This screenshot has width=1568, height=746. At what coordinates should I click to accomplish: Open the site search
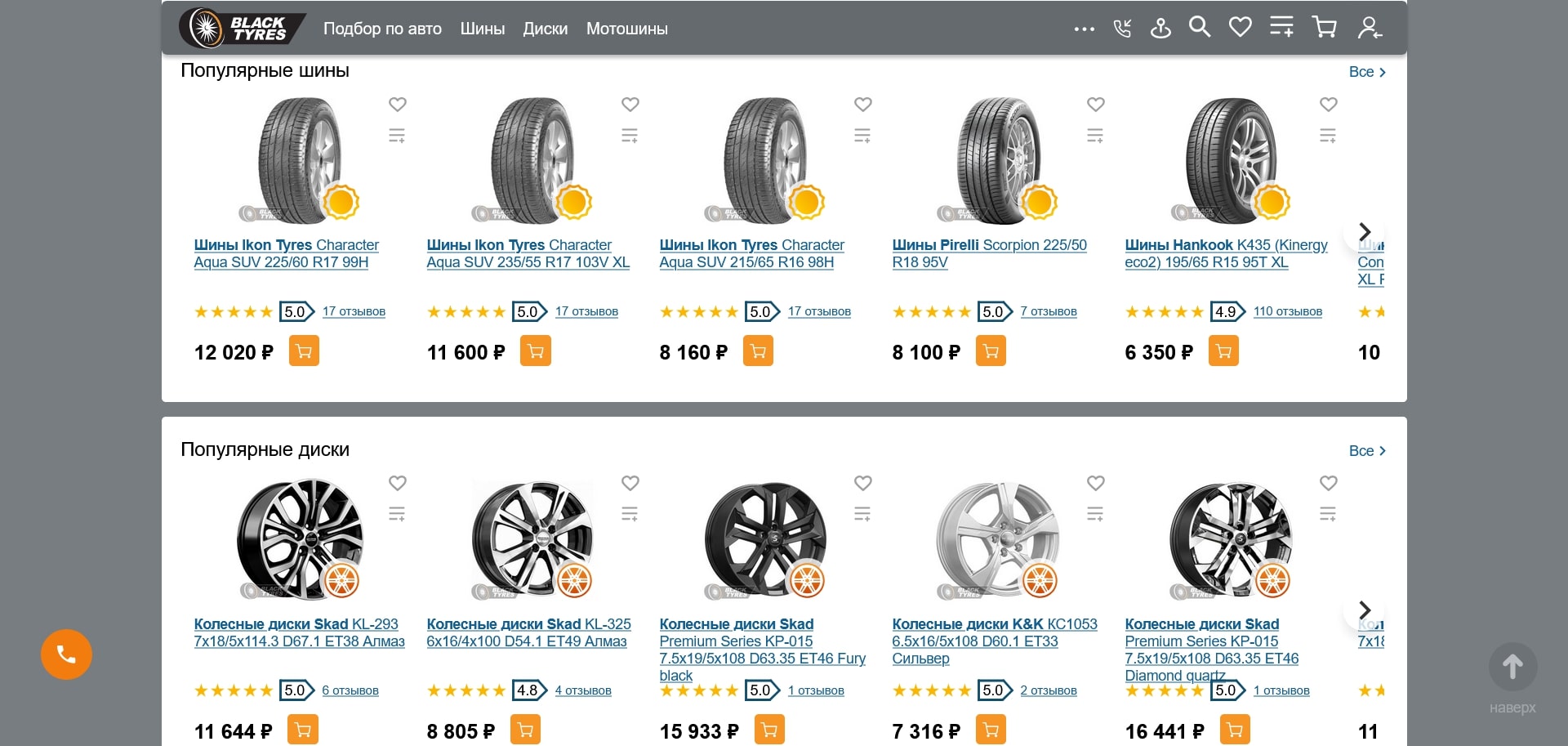[1200, 27]
